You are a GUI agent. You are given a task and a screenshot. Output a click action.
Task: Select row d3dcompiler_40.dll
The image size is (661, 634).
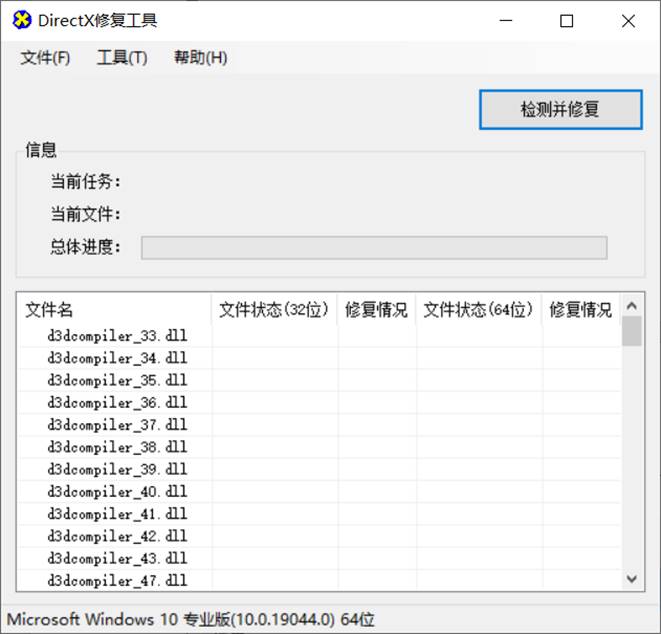(x=319, y=492)
